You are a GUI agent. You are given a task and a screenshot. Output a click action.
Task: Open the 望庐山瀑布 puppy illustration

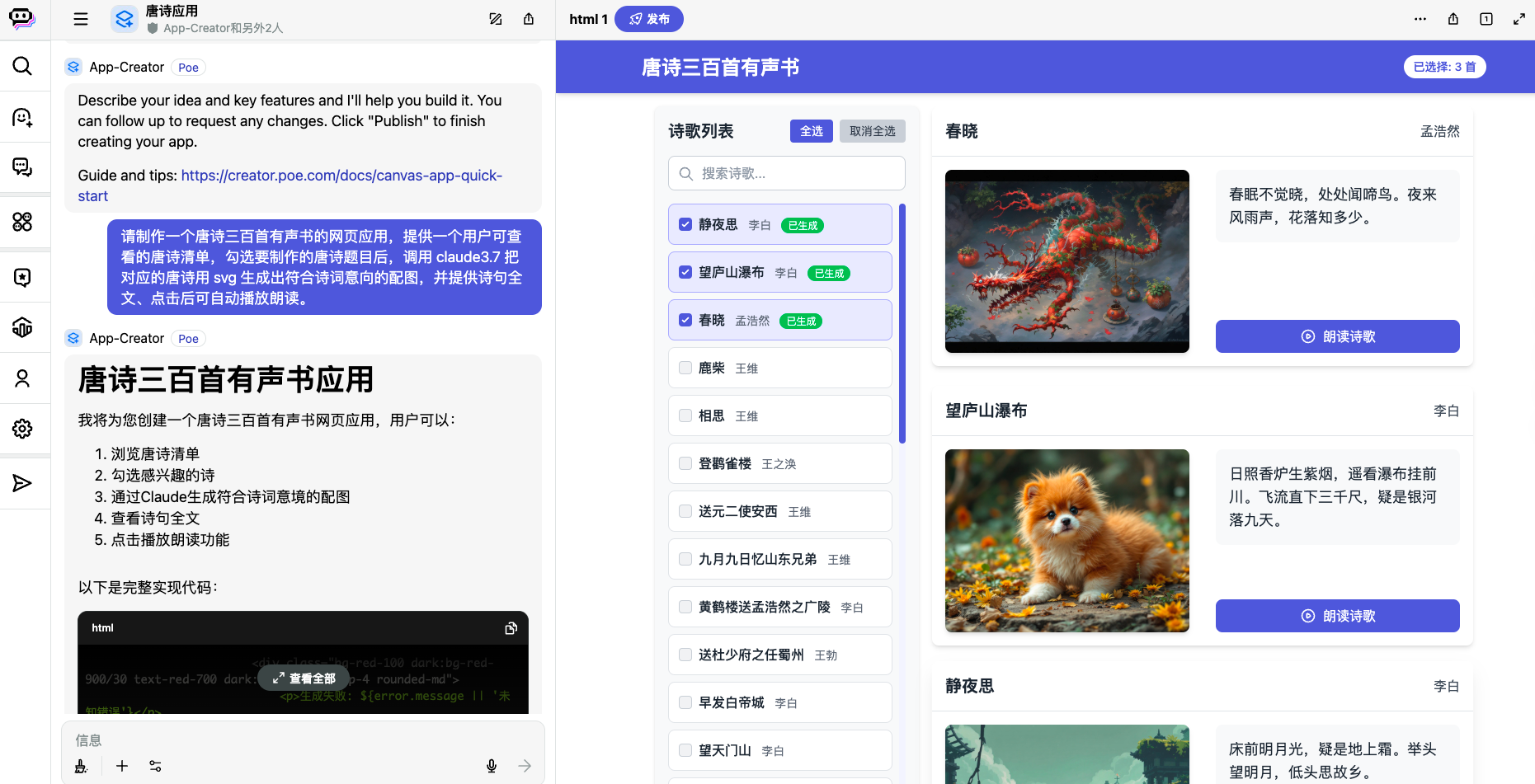1067,541
